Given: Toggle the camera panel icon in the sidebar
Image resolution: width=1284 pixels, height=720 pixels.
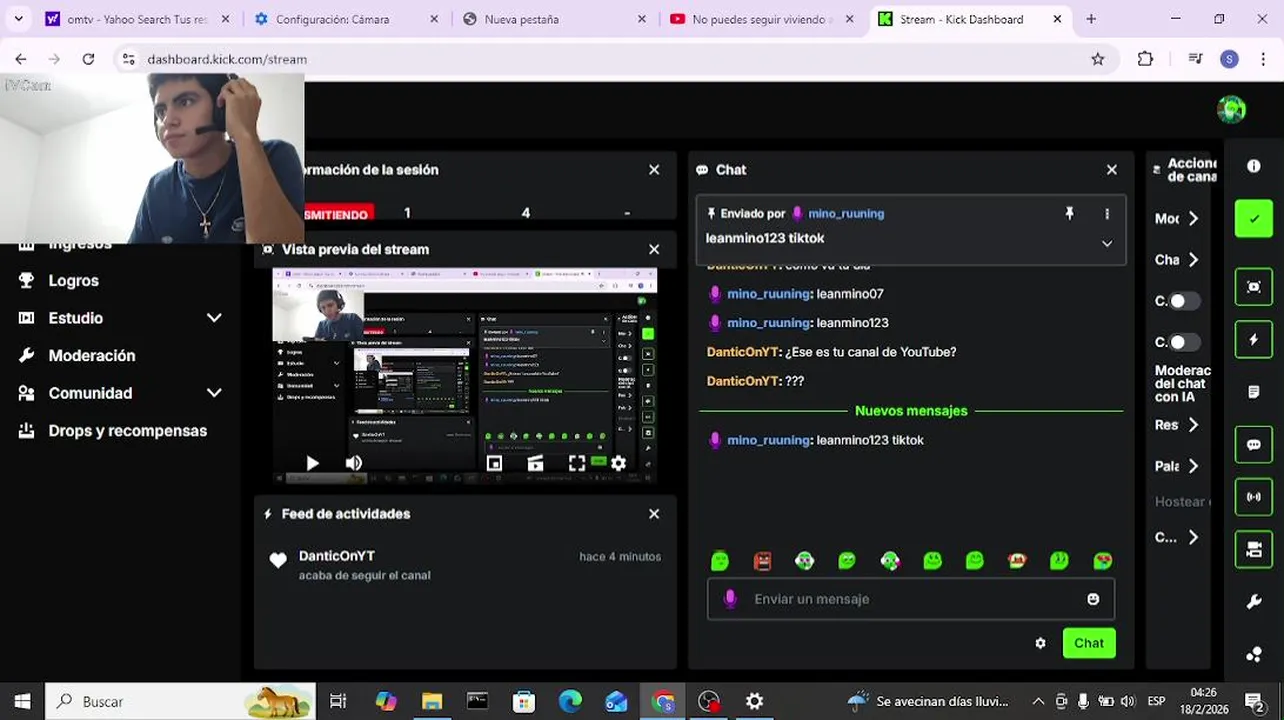Looking at the screenshot, I should click(1253, 549).
